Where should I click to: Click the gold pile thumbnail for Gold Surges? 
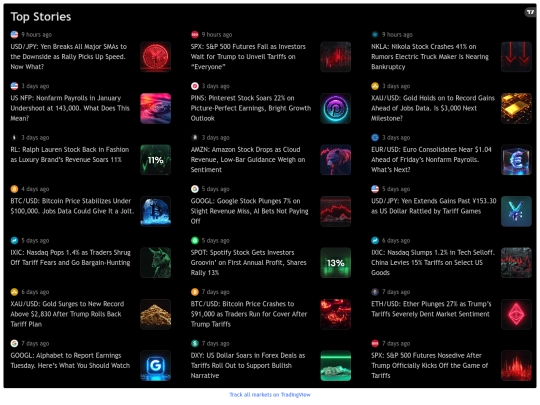[156, 314]
